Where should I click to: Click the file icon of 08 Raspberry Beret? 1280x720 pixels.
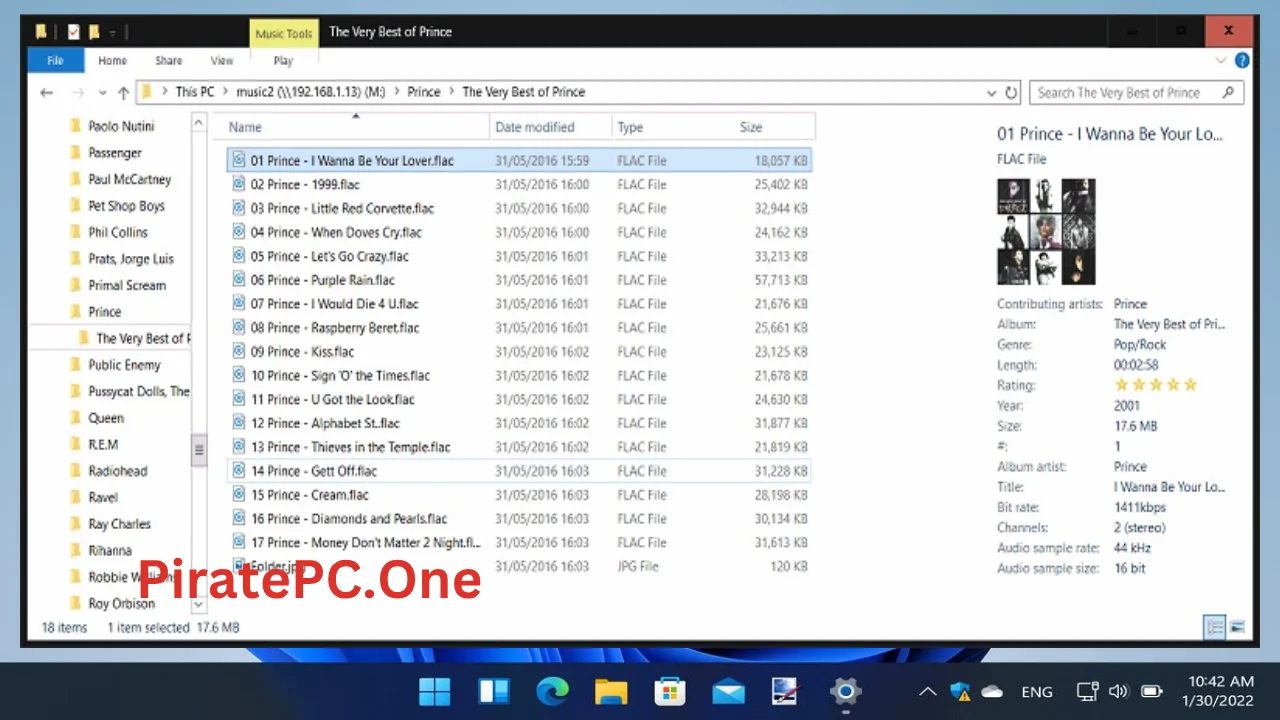click(239, 327)
